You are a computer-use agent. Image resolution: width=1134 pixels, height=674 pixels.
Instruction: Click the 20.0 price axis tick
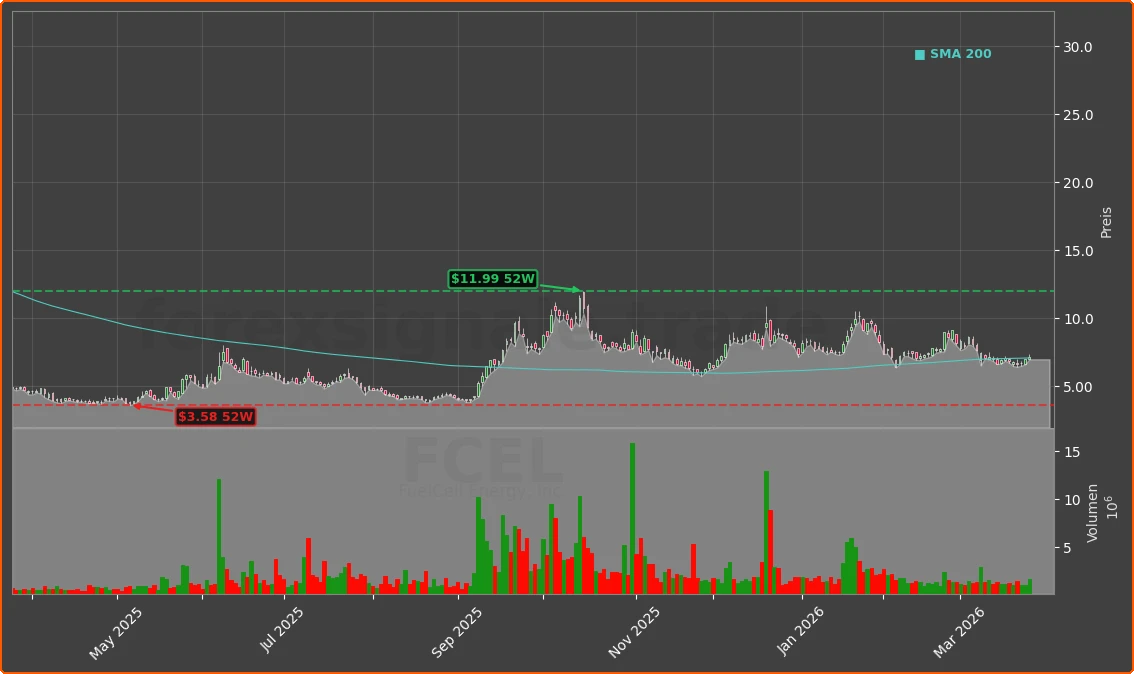(1078, 183)
